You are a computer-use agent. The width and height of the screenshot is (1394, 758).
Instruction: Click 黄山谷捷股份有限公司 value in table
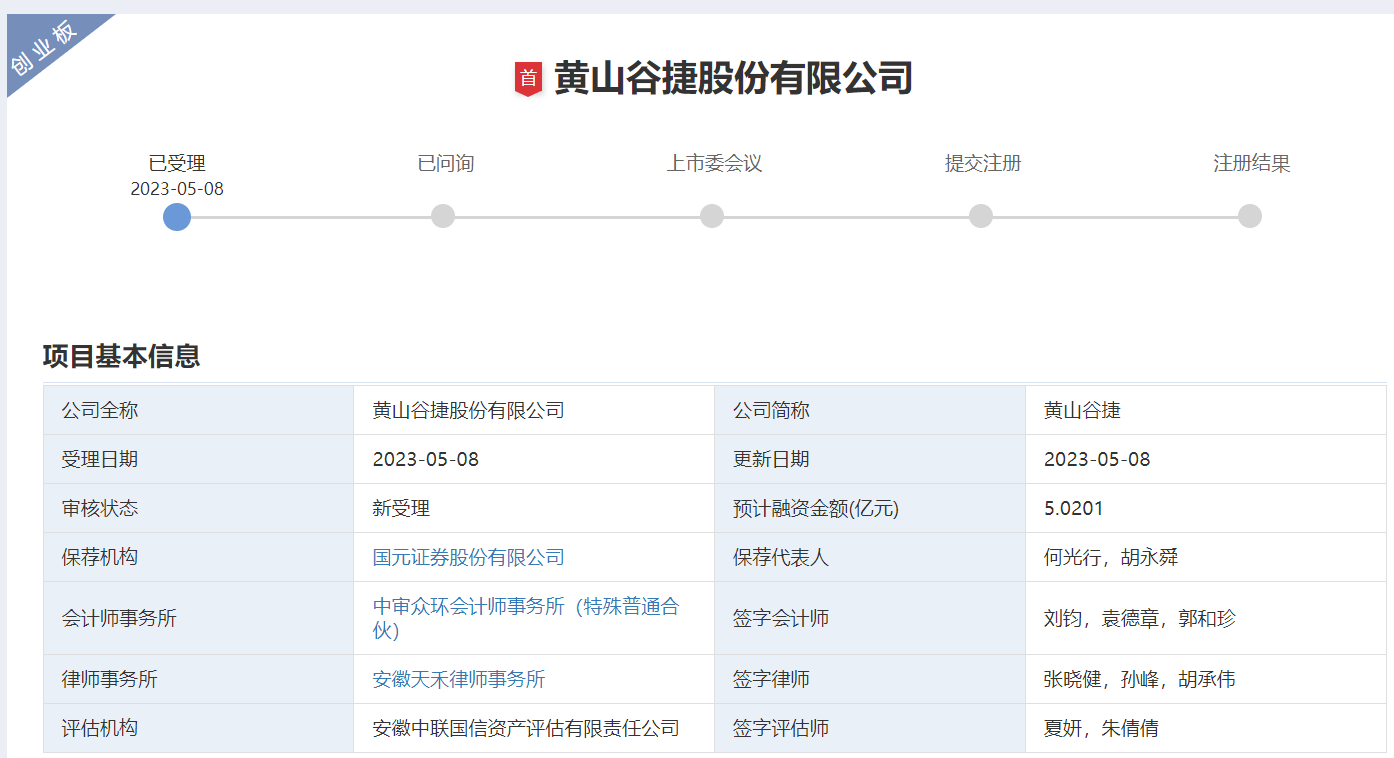point(469,410)
